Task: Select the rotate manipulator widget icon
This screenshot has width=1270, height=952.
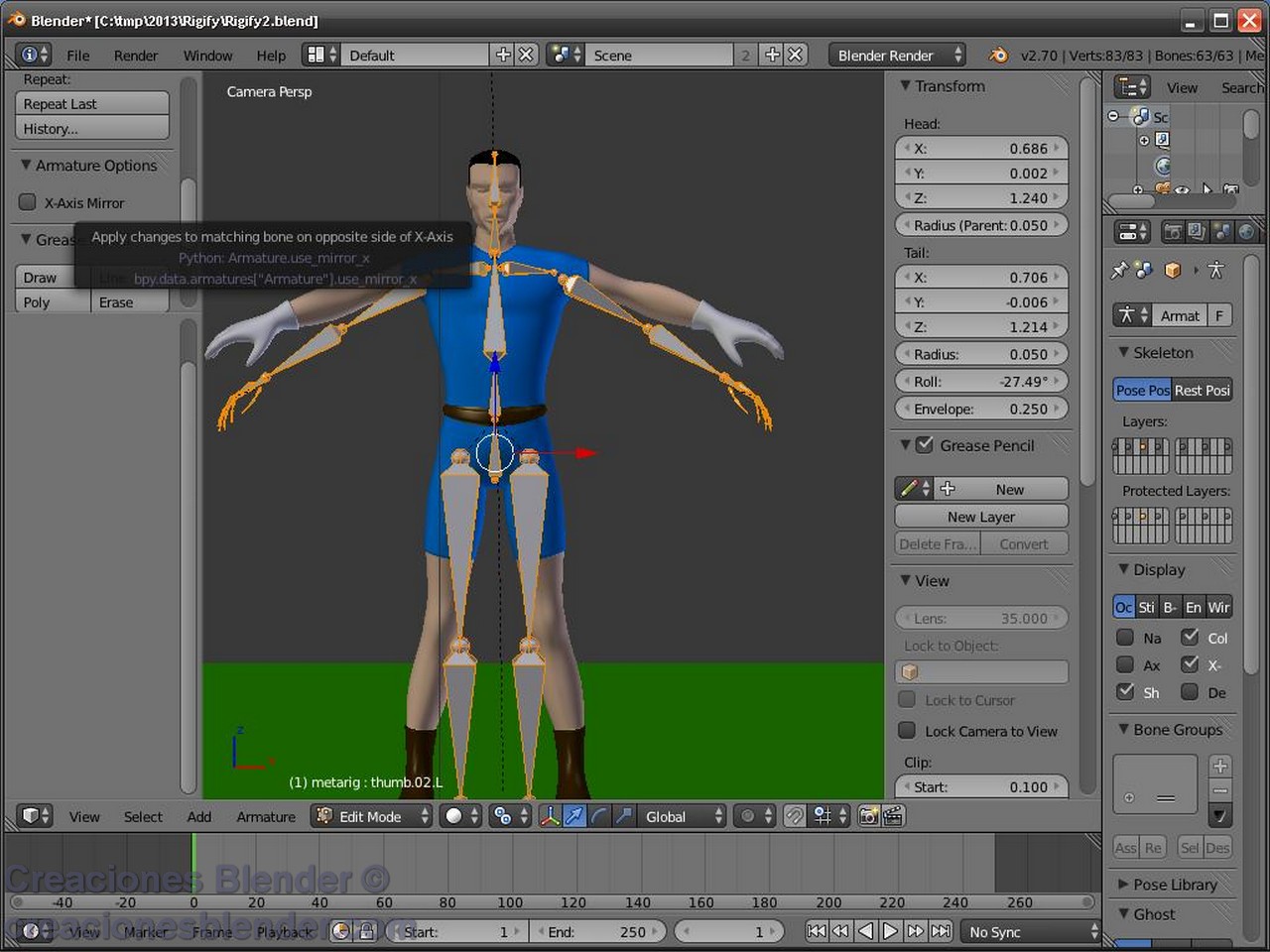Action: click(599, 816)
